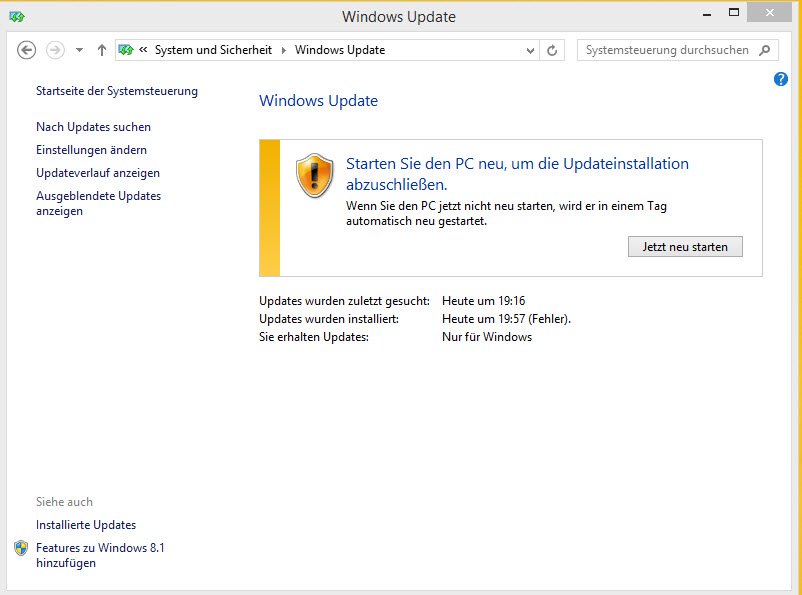Click the blue Windows Update page heading
The width and height of the screenshot is (802, 595).
pyautogui.click(x=318, y=101)
